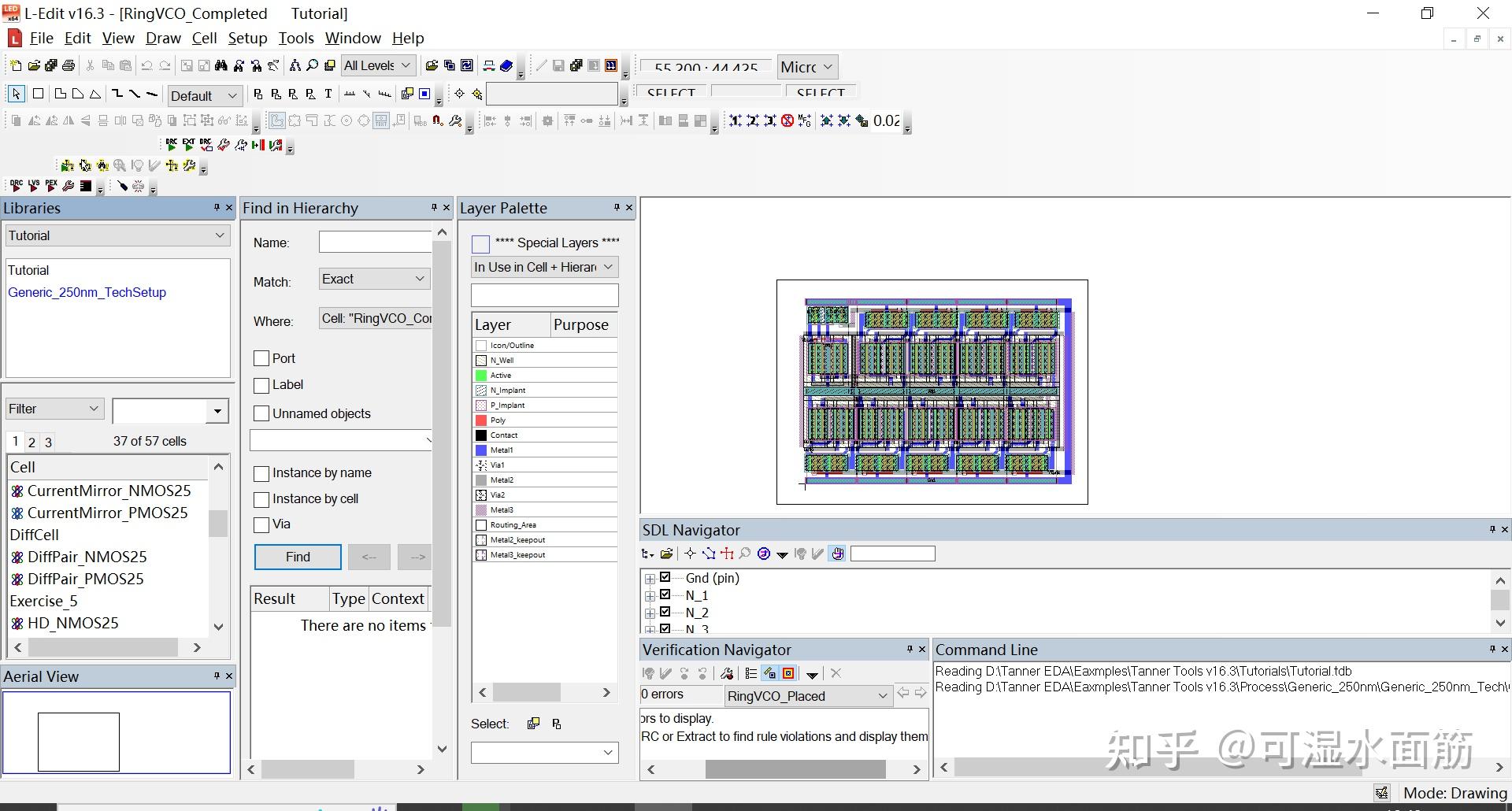Run LVS from the Calibre toolbar
Screen dimensions: 1512x811
coord(34,186)
